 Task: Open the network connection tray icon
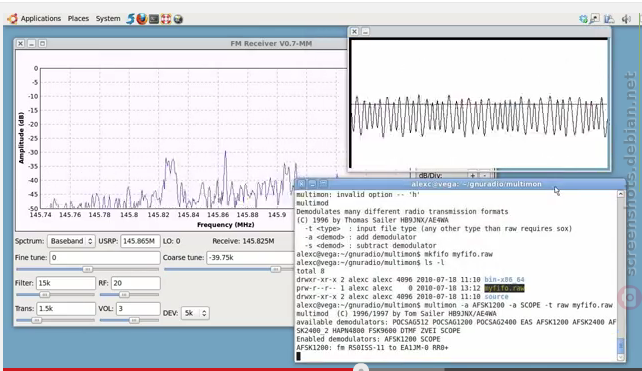pyautogui.click(x=609, y=19)
